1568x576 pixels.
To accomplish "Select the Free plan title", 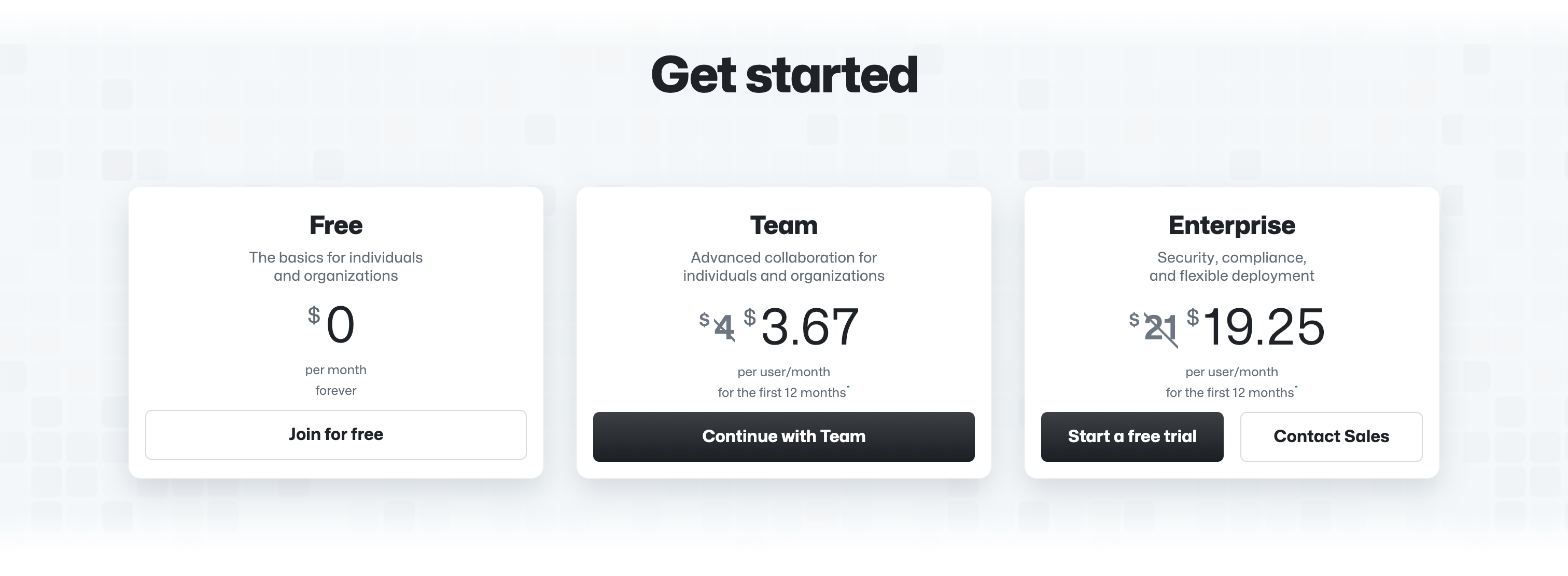I will click(x=335, y=225).
